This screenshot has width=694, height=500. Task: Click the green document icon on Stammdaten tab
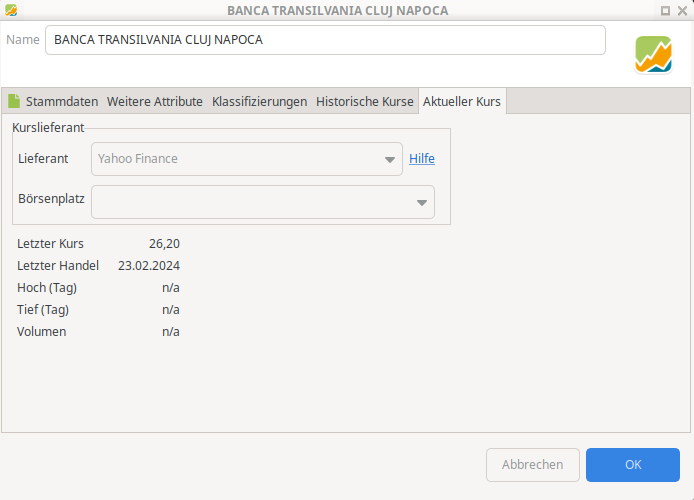point(14,101)
